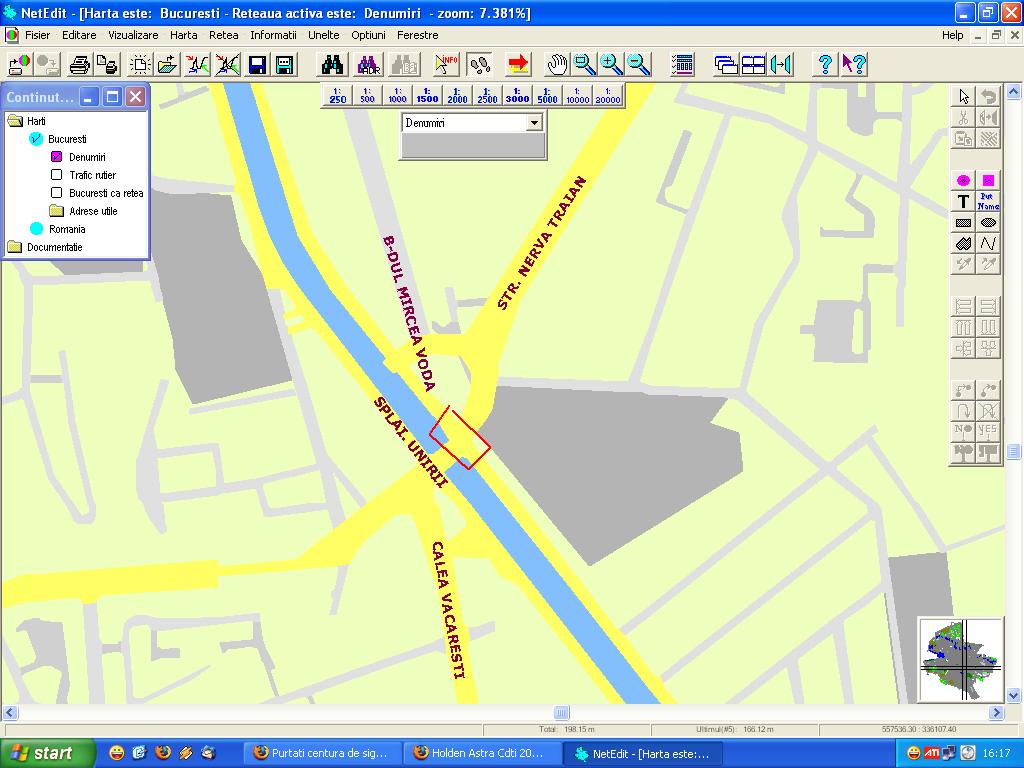
Task: Choose the pointer arrow tool in right palette
Action: pos(963,97)
